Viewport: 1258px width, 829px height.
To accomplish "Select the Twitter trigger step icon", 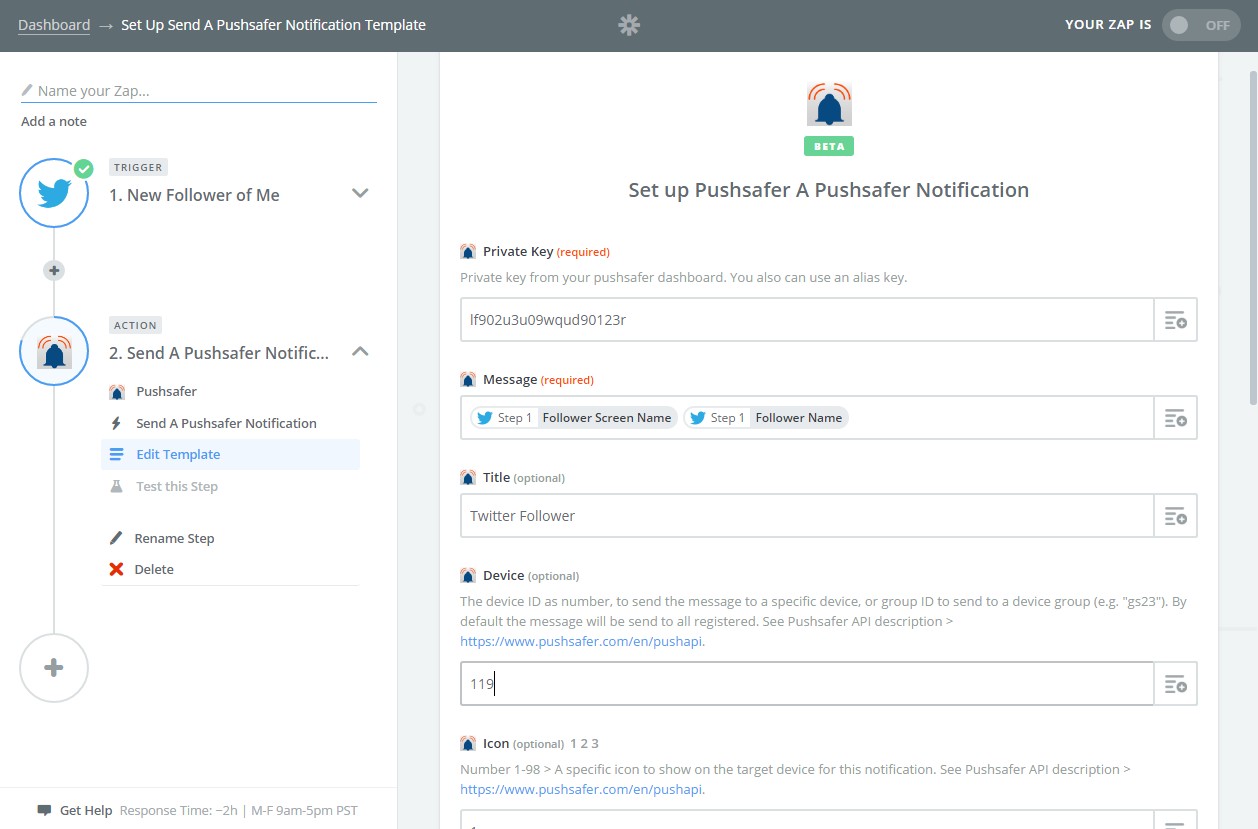I will [54, 193].
